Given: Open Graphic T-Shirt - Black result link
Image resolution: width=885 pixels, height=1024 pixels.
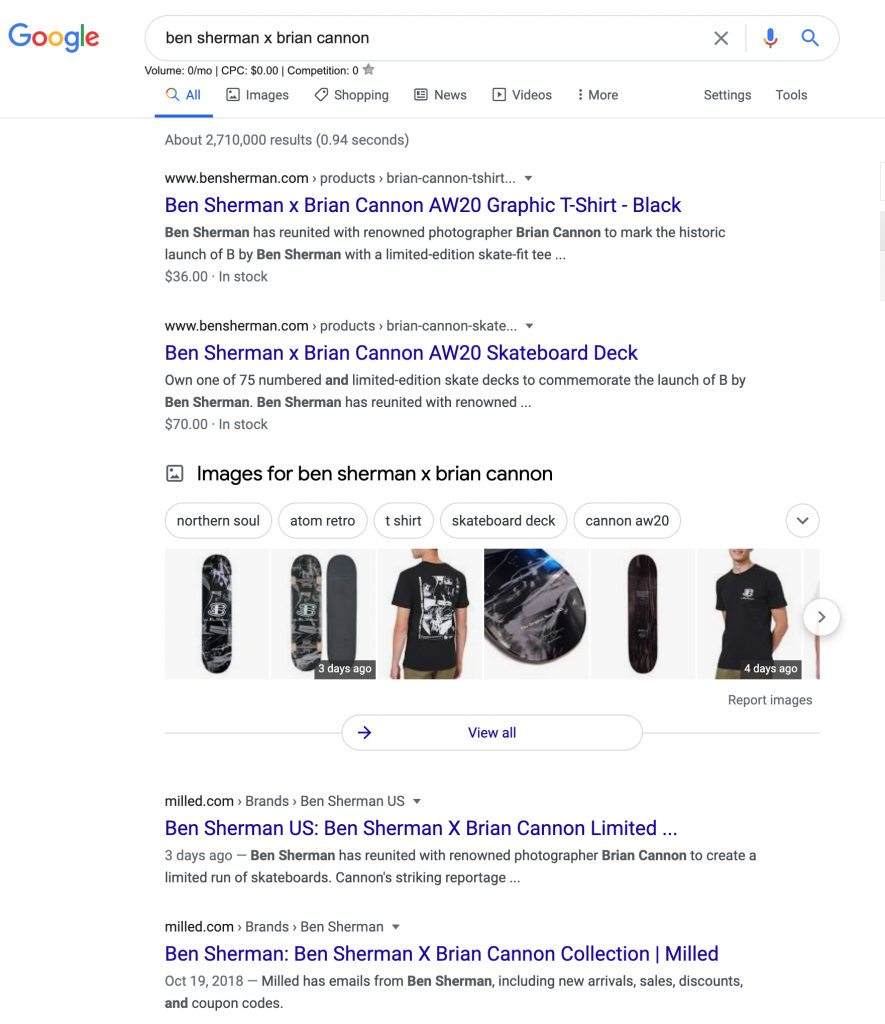Looking at the screenshot, I should point(423,205).
